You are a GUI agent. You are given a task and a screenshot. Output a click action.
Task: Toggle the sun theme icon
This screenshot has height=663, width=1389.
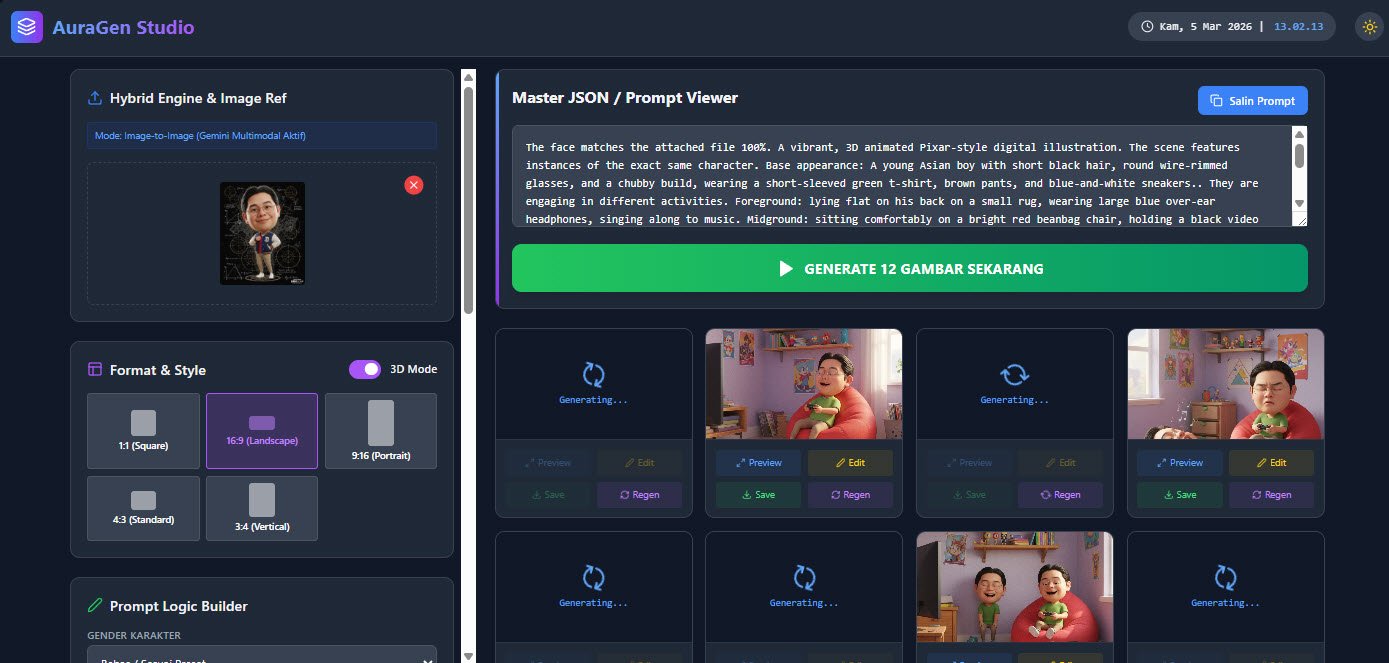point(1369,27)
